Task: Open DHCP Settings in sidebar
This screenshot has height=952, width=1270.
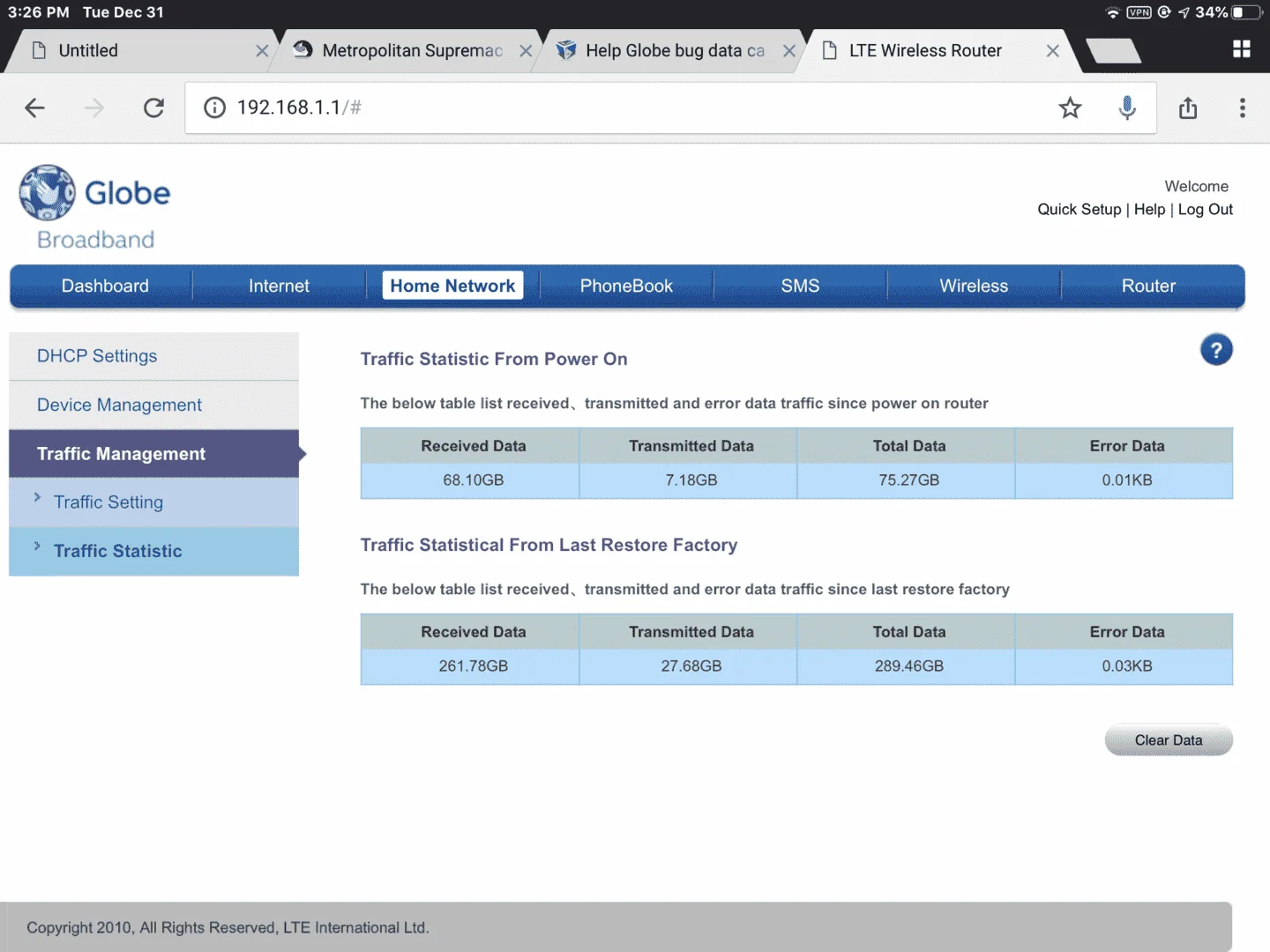Action: coord(153,356)
